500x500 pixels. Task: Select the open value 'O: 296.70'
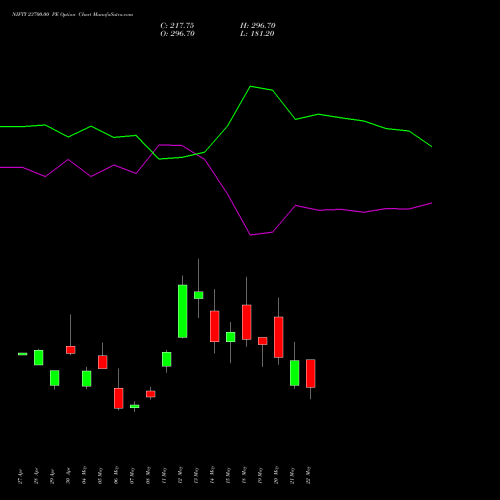[177, 34]
